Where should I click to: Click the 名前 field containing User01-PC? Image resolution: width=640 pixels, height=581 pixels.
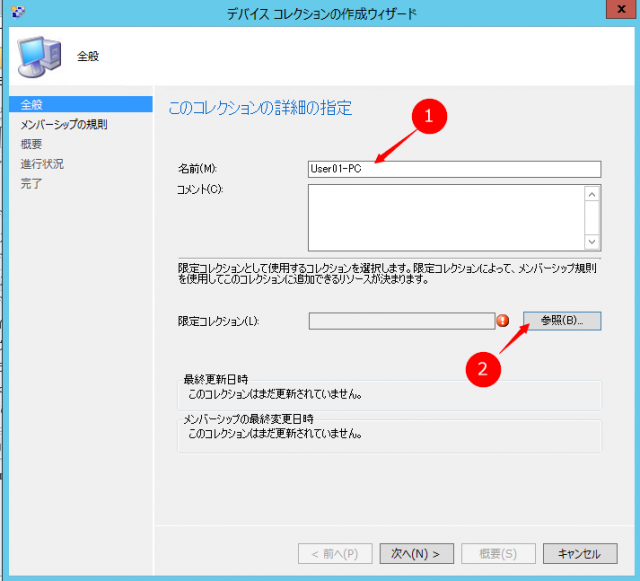click(454, 169)
